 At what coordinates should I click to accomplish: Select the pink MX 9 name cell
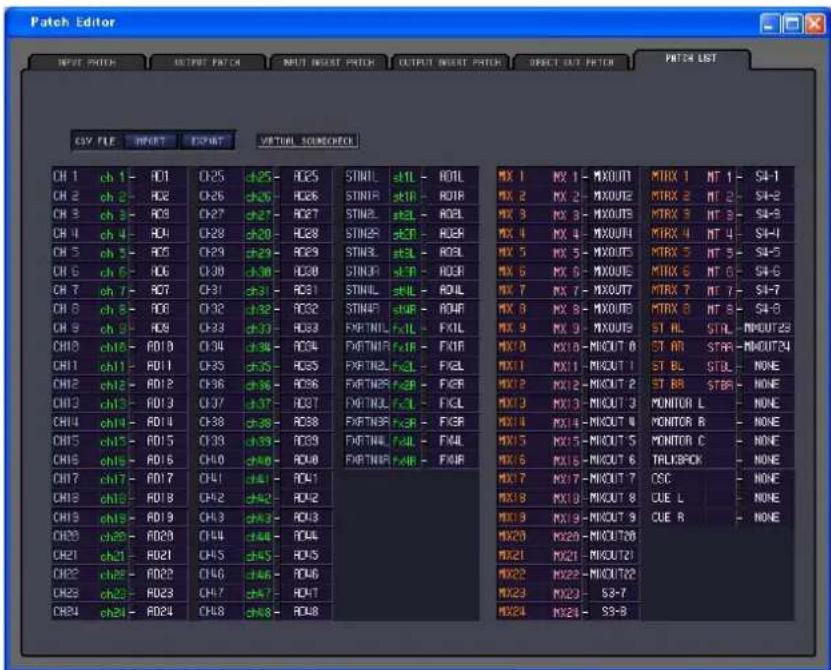(x=567, y=328)
